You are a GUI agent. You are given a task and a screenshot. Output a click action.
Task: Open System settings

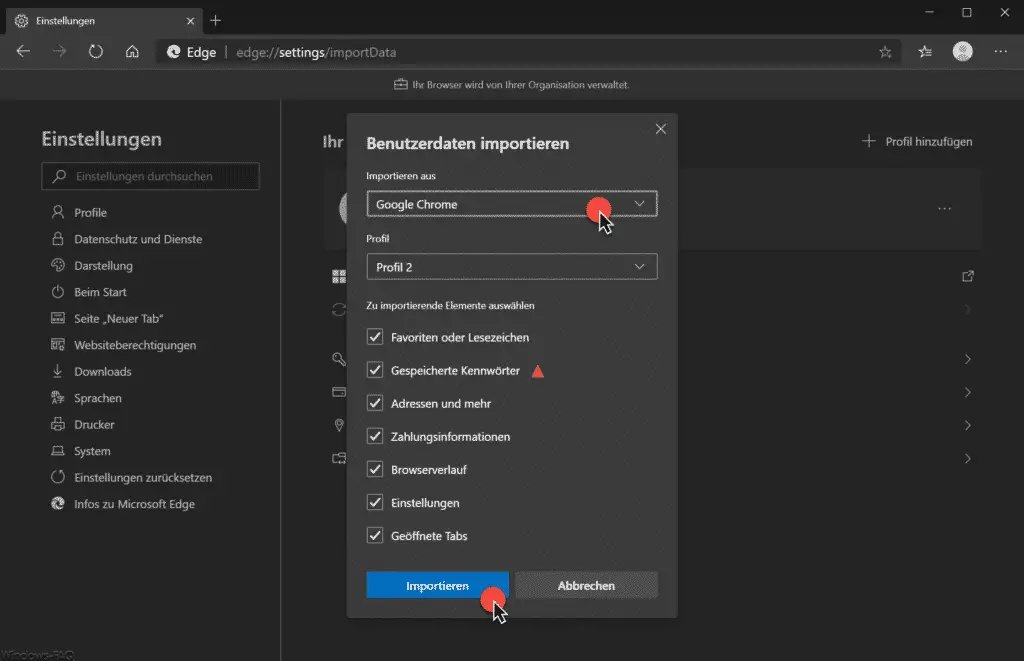tap(92, 451)
